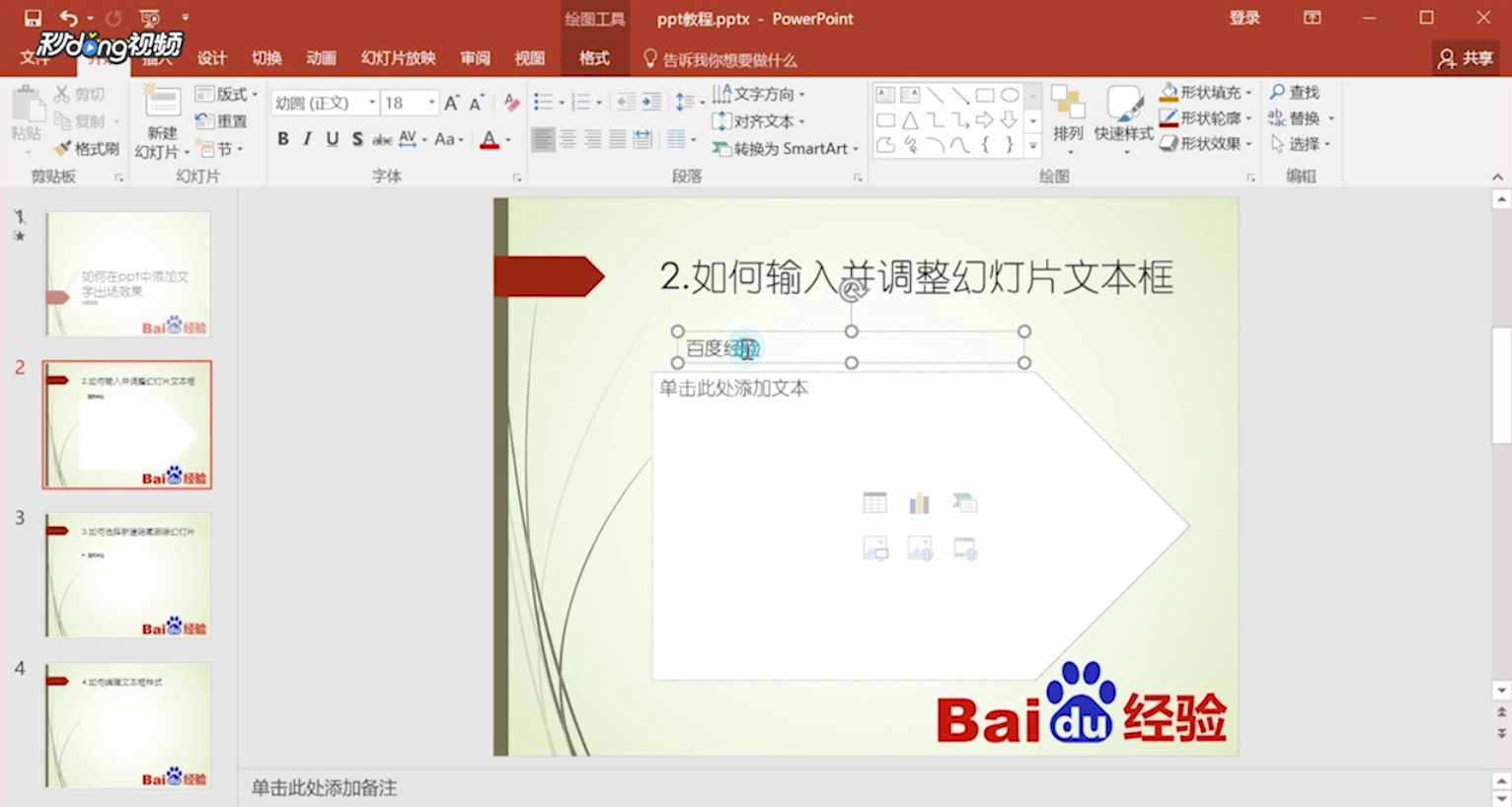
Task: Justify text alignment
Action: pos(617,140)
